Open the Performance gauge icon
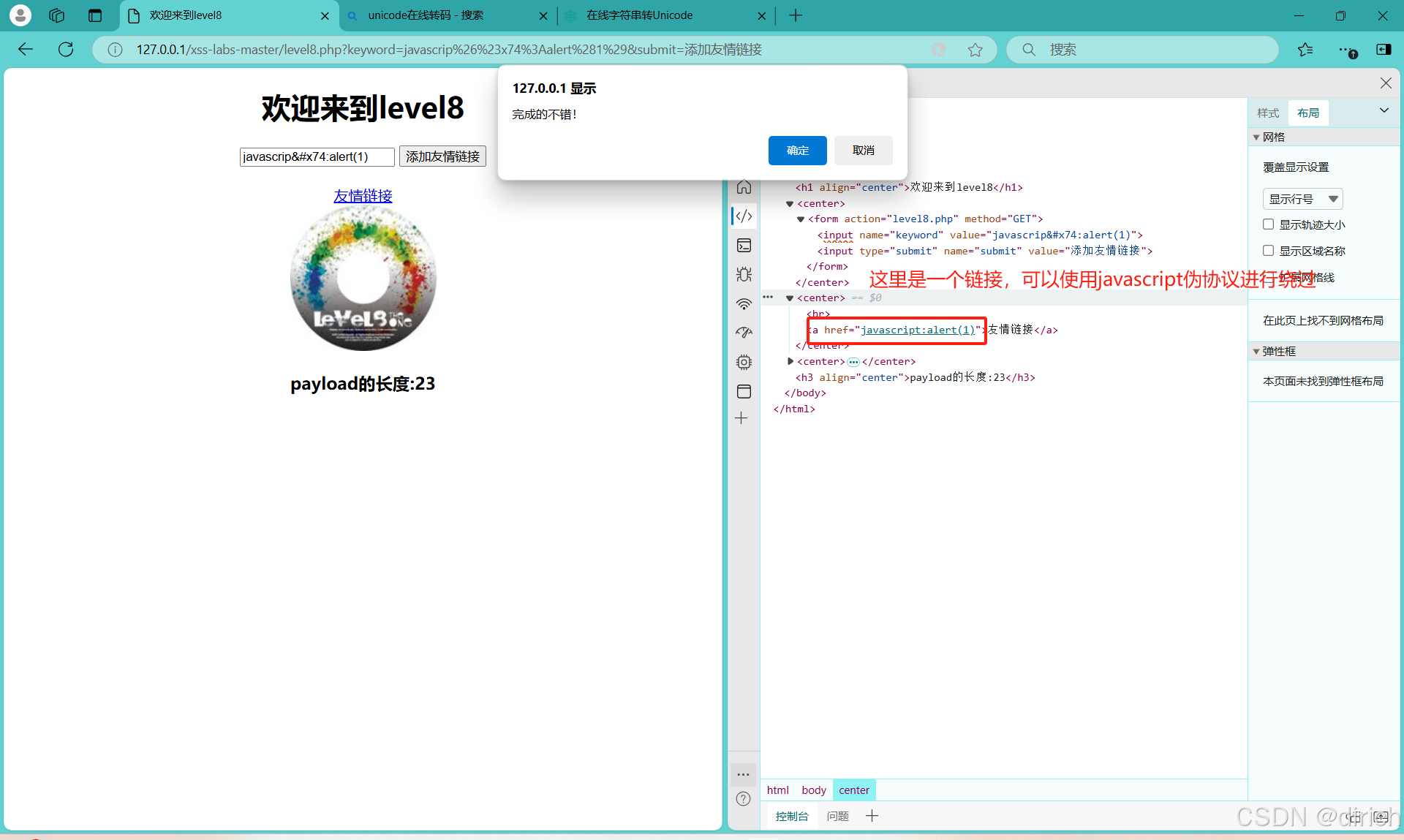Screen dimensions: 1404x840 coord(744,333)
